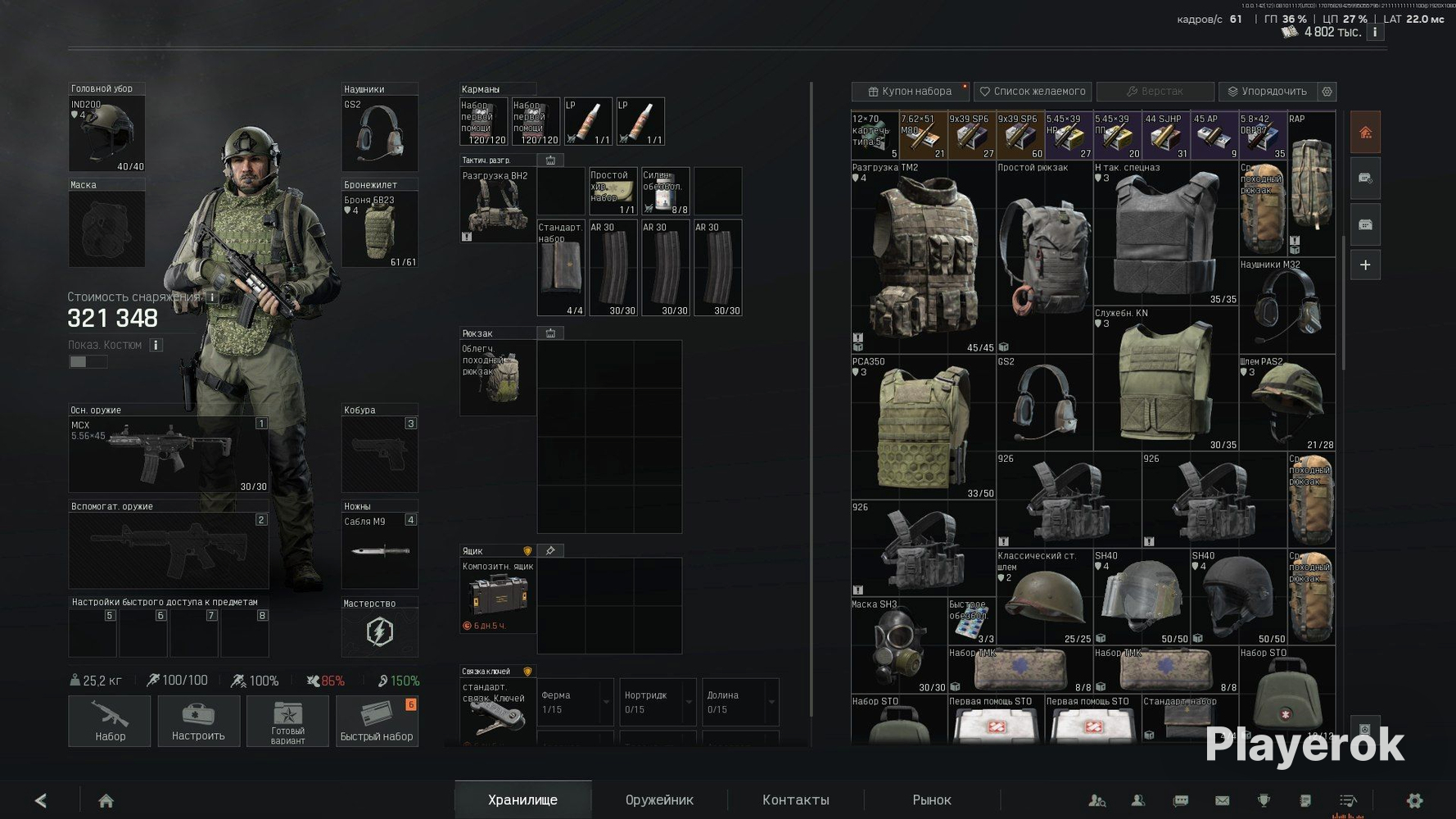Viewport: 1456px width, 819px height.
Task: Sort stash with Упорядочить
Action: (x=1268, y=92)
